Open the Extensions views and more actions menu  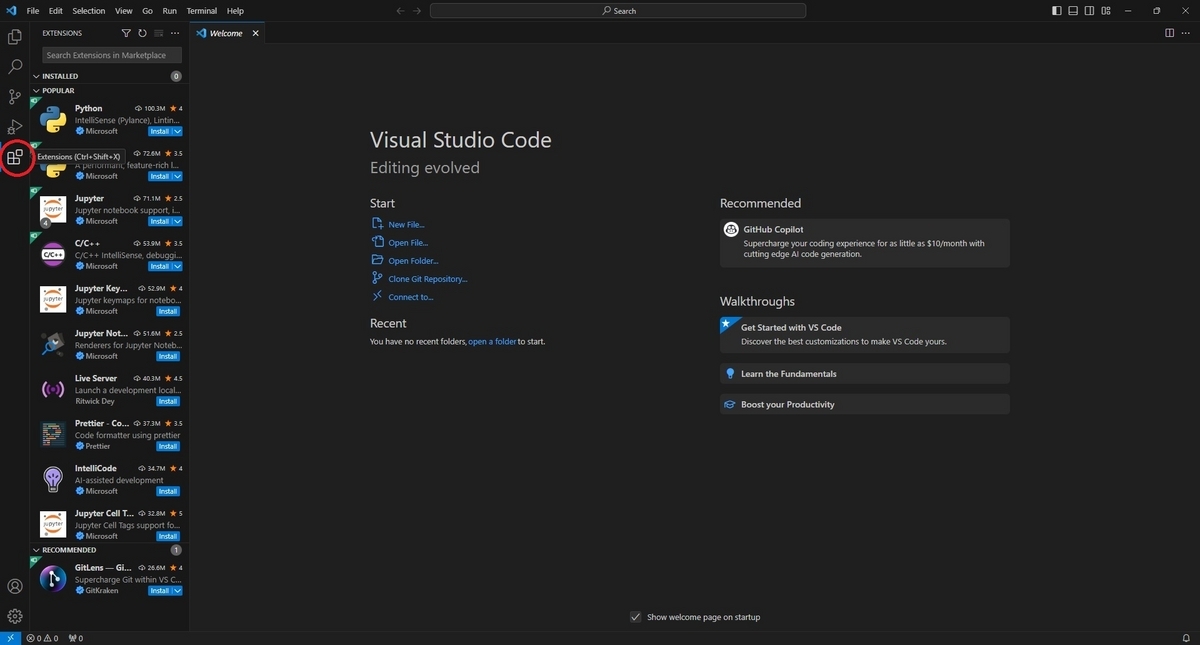click(x=175, y=33)
